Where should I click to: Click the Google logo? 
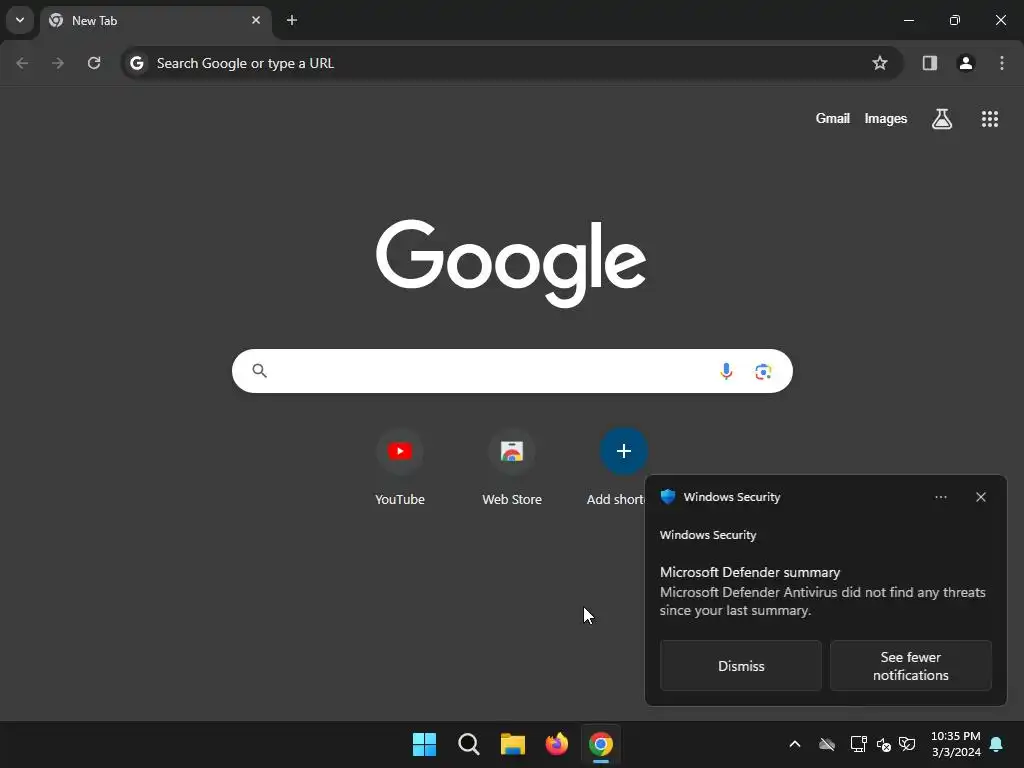[x=511, y=263]
